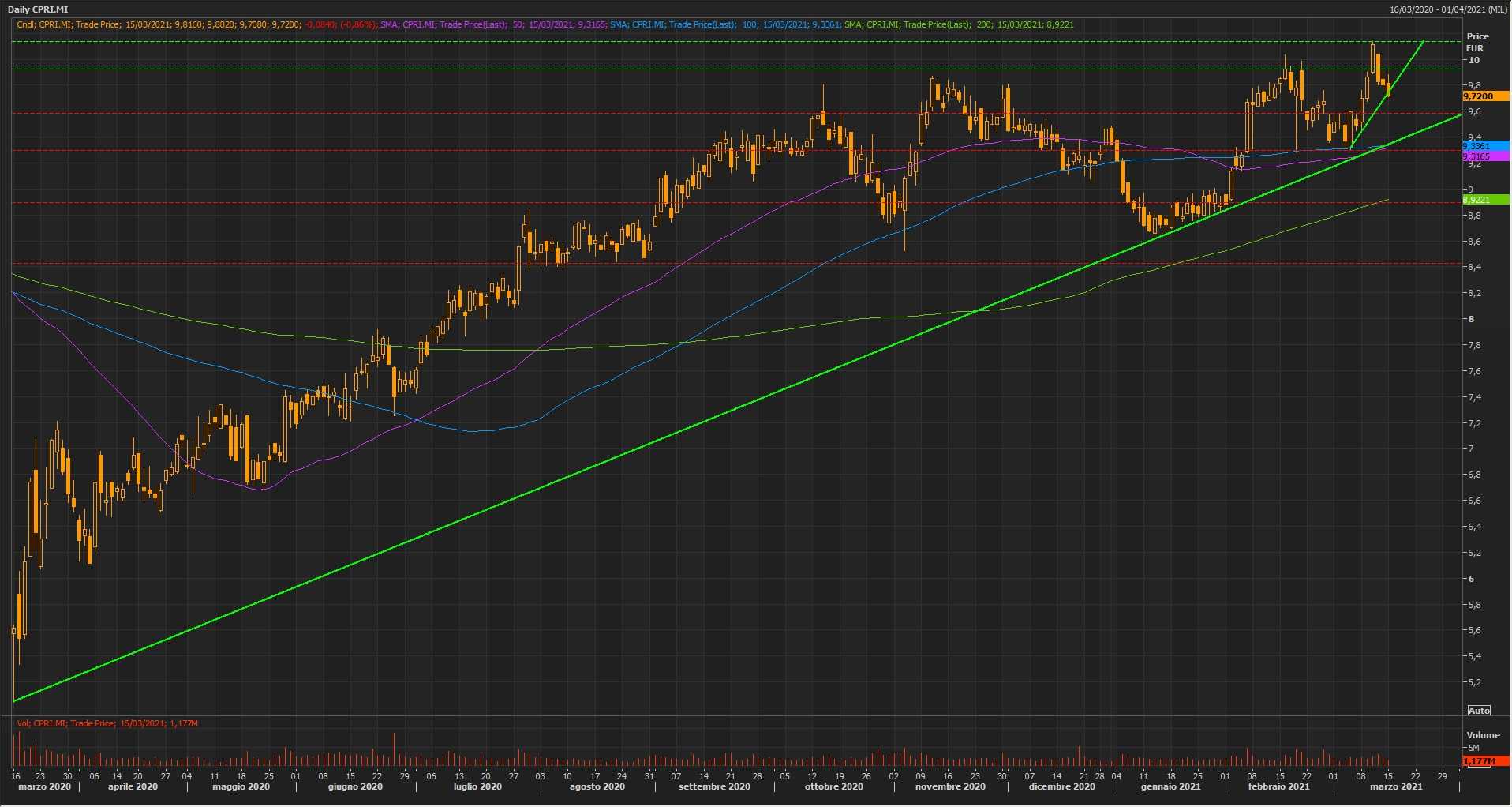The height and width of the screenshot is (807, 1512).
Task: Click the 16/03/2020 - 01/04/2021 date range
Action: tap(1450, 9)
